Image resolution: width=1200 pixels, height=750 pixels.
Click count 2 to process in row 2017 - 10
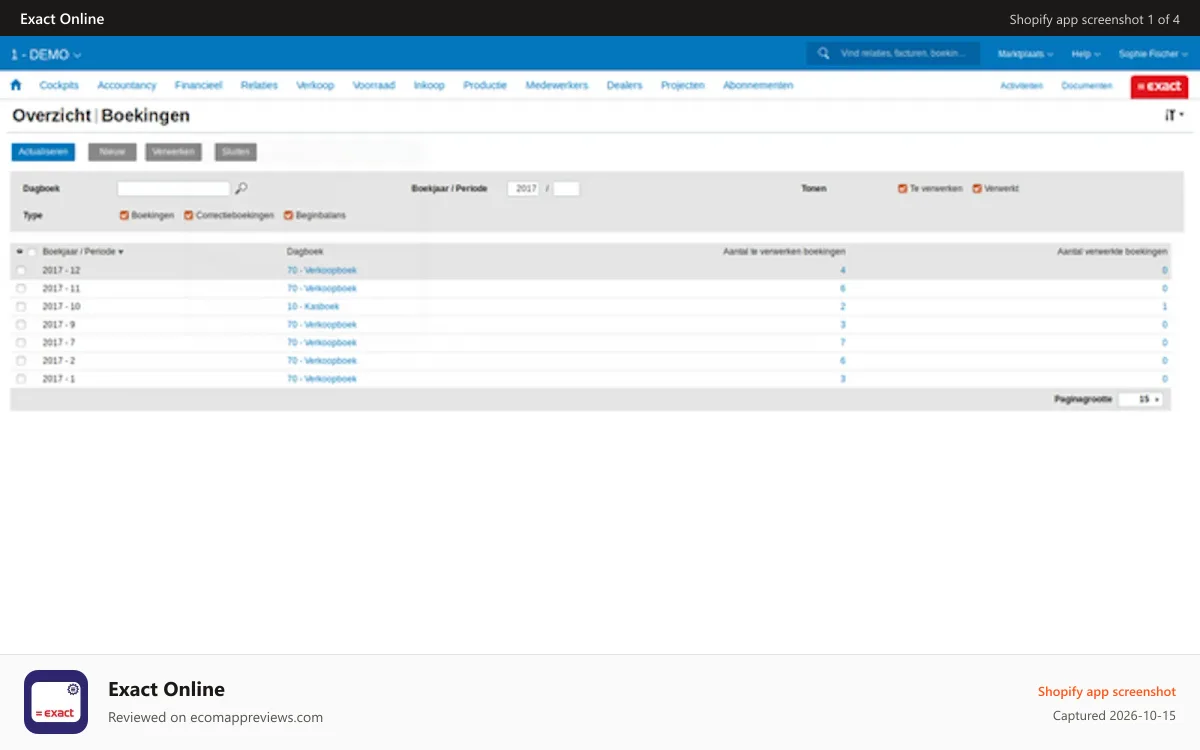[x=843, y=307]
